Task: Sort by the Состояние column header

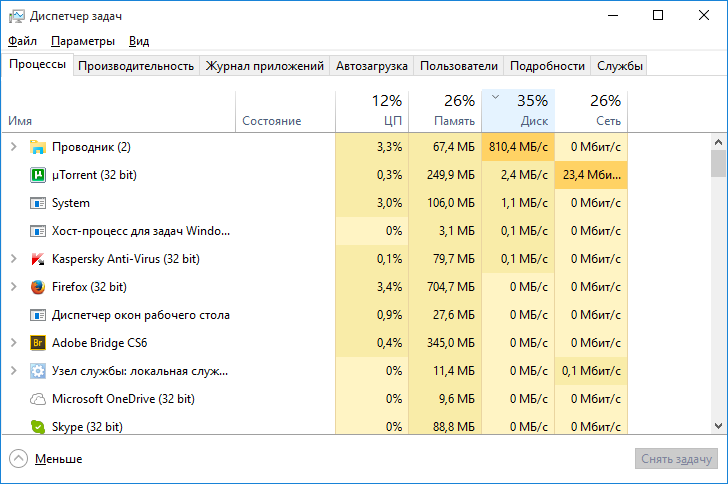Action: [286, 111]
